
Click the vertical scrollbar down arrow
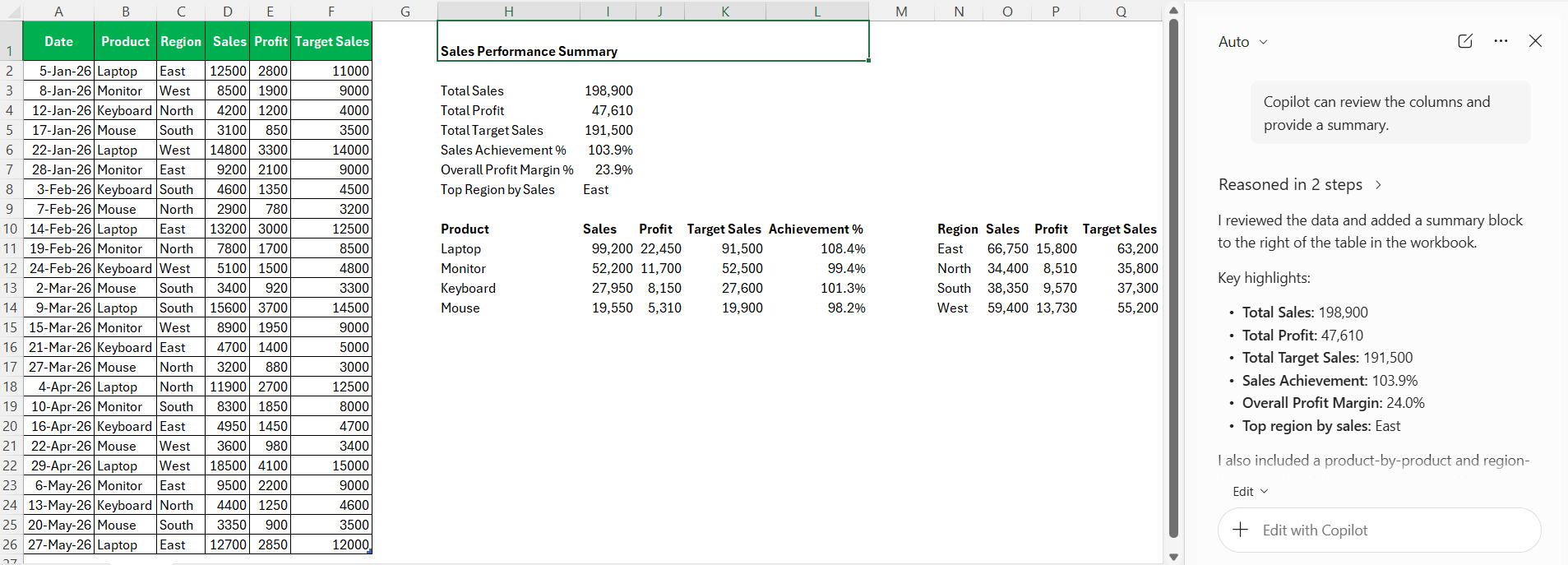click(x=1173, y=557)
